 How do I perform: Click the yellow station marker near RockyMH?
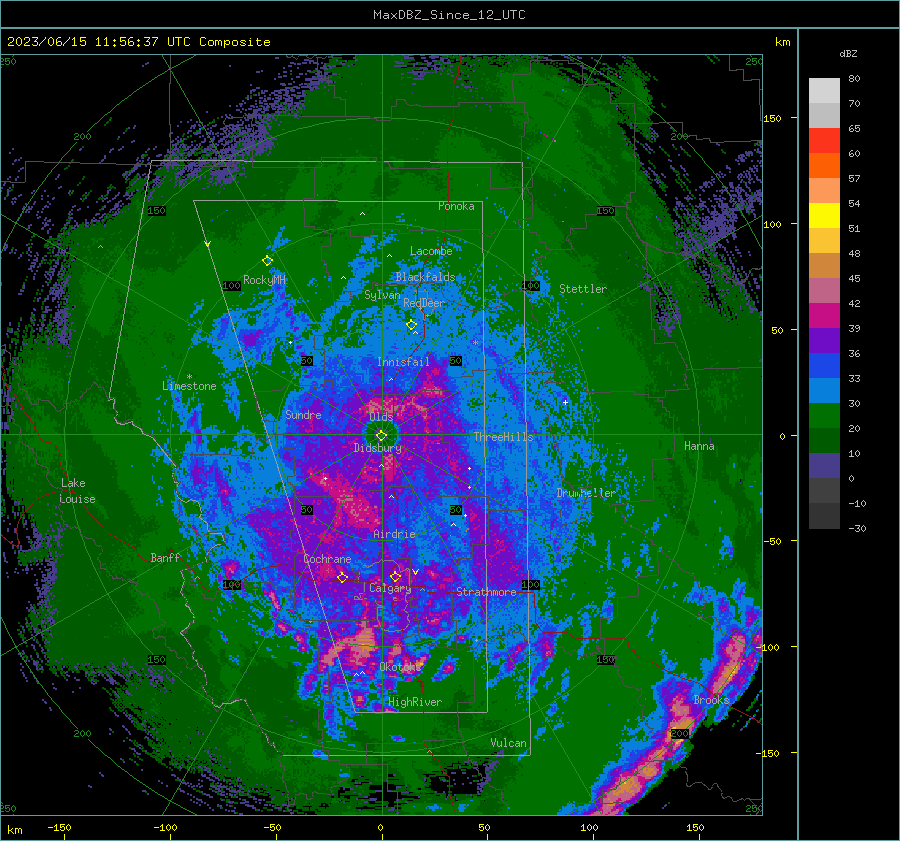tap(267, 260)
